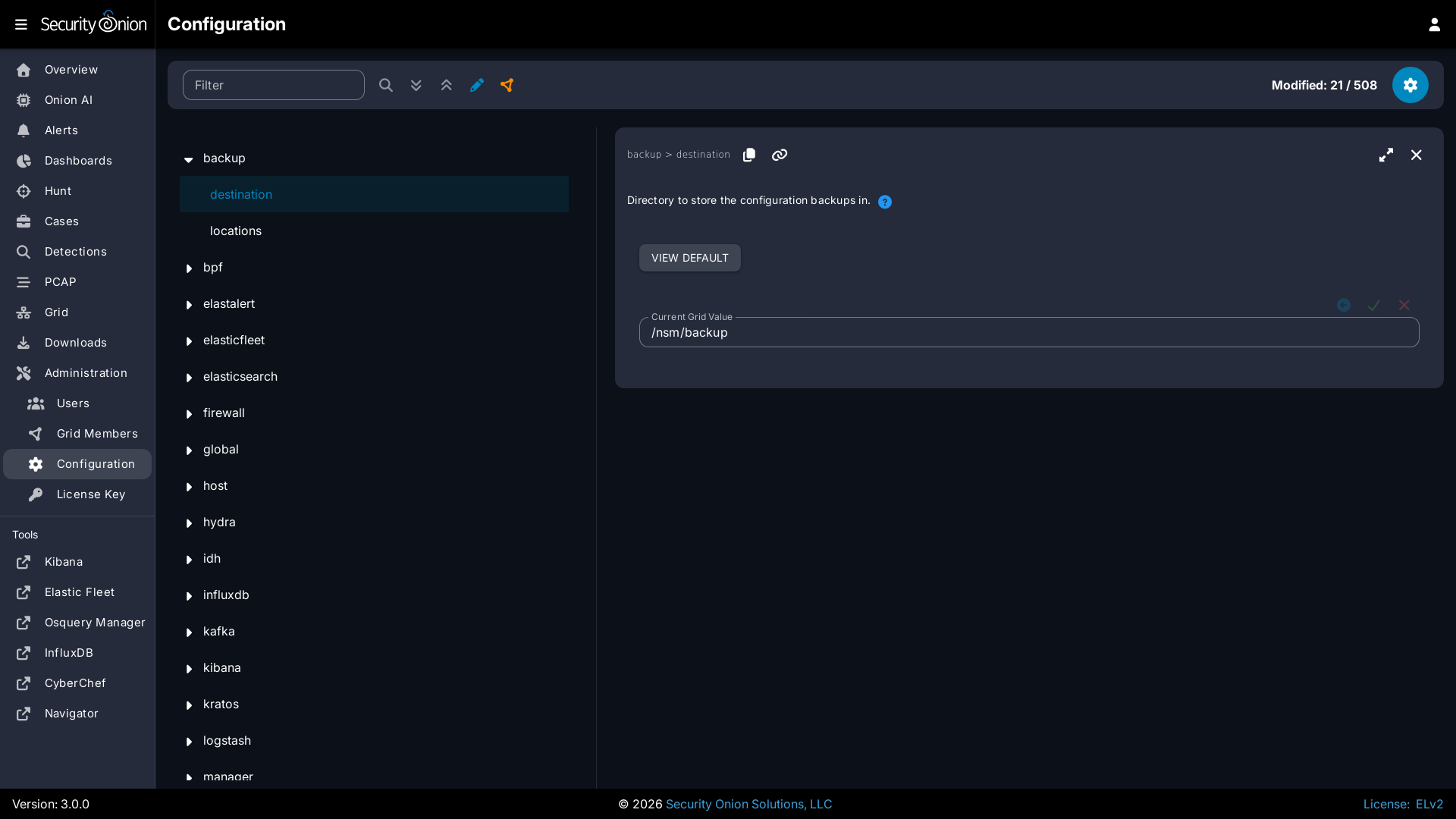1456x819 pixels.
Task: Expand the firewall settings node
Action: tap(189, 413)
